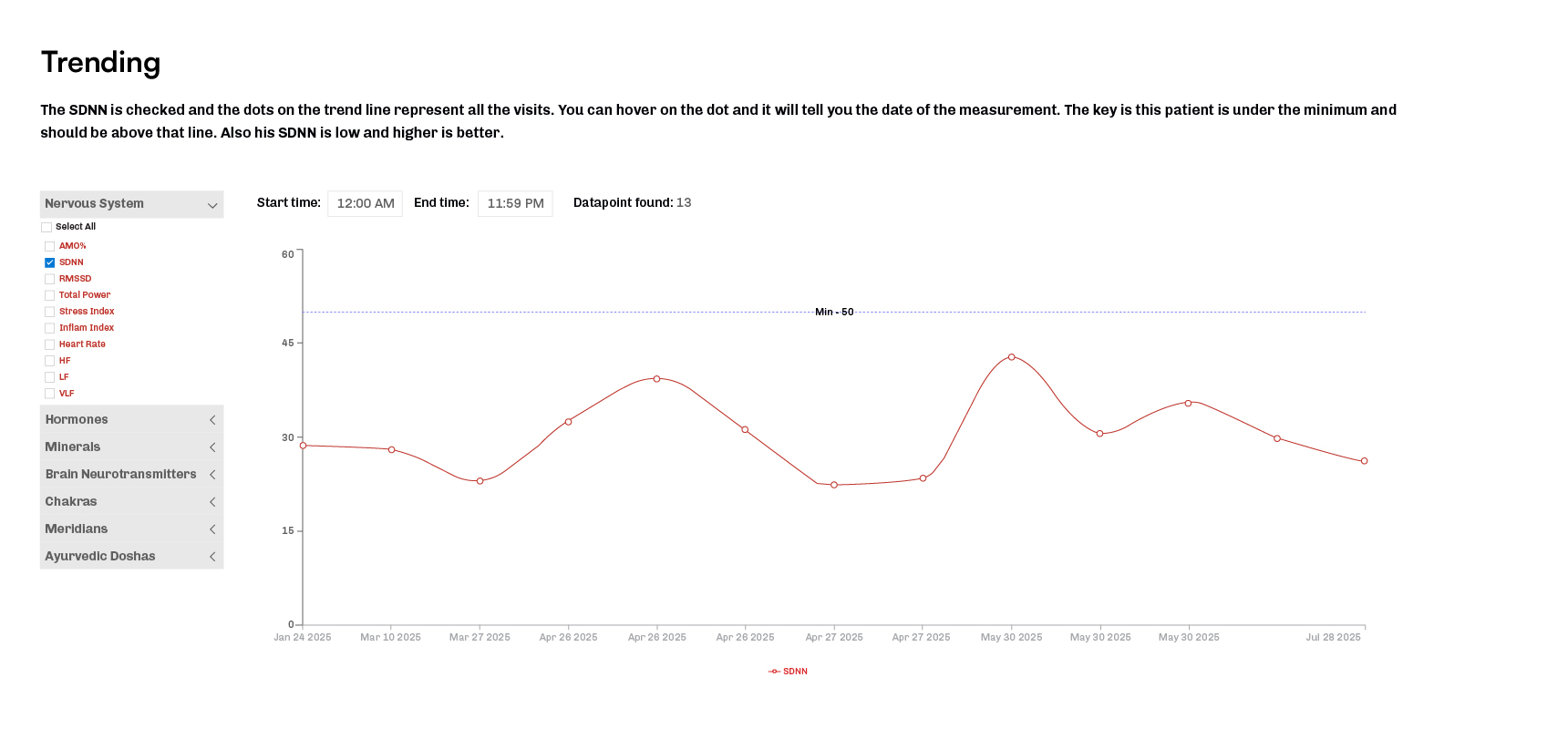1568x729 pixels.
Task: Expand the Minerals category
Action: [x=212, y=447]
